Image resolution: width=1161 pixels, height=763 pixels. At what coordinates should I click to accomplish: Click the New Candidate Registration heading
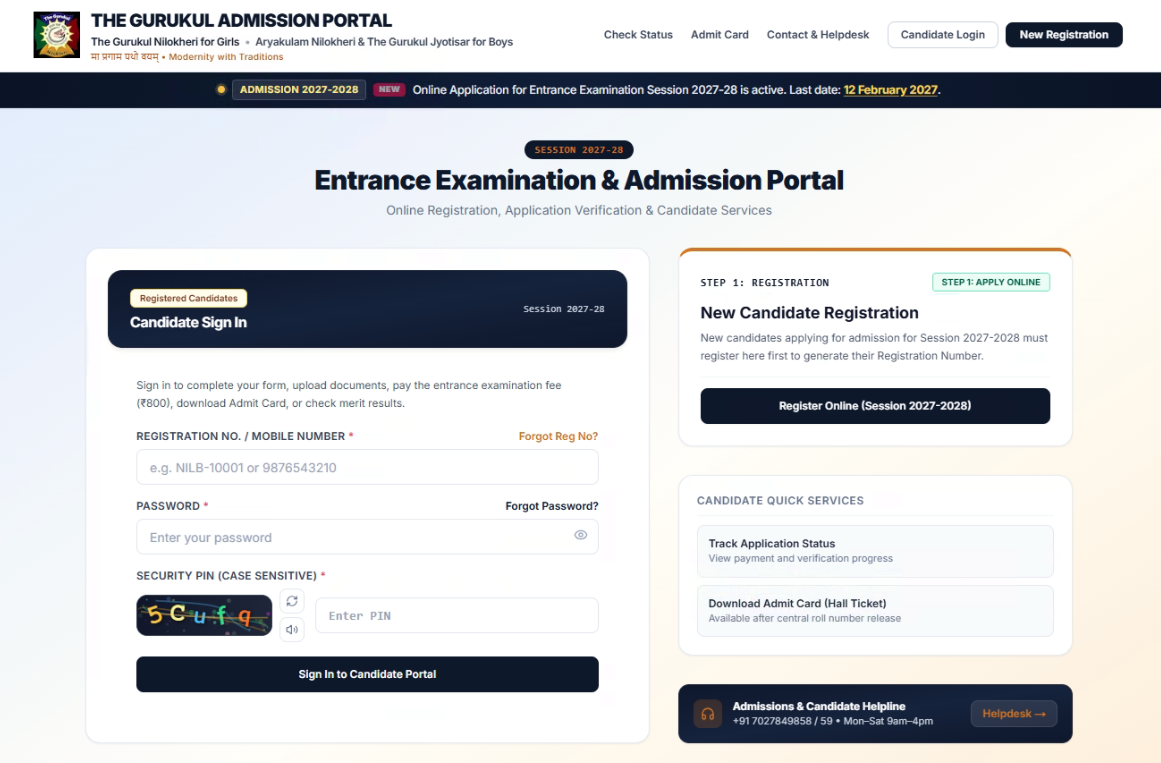(x=809, y=313)
